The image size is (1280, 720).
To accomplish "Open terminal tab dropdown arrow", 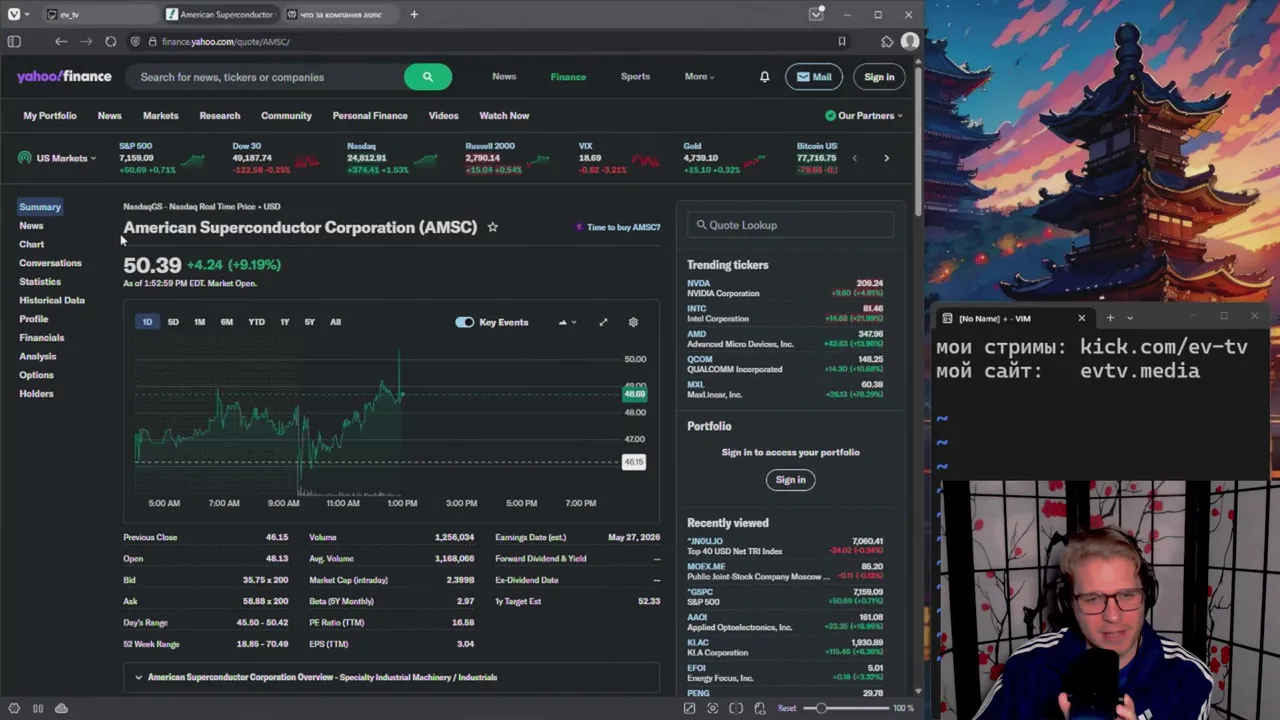I will click(1130, 318).
